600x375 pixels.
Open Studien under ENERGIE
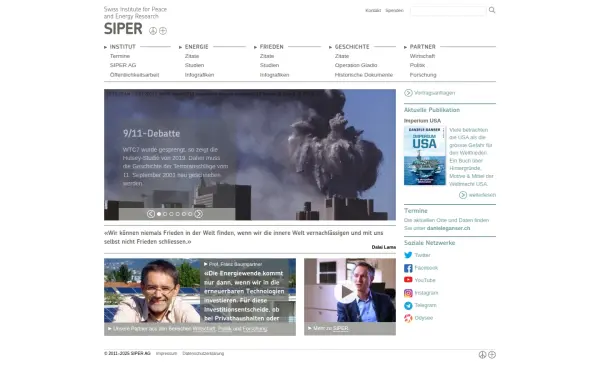pos(194,65)
